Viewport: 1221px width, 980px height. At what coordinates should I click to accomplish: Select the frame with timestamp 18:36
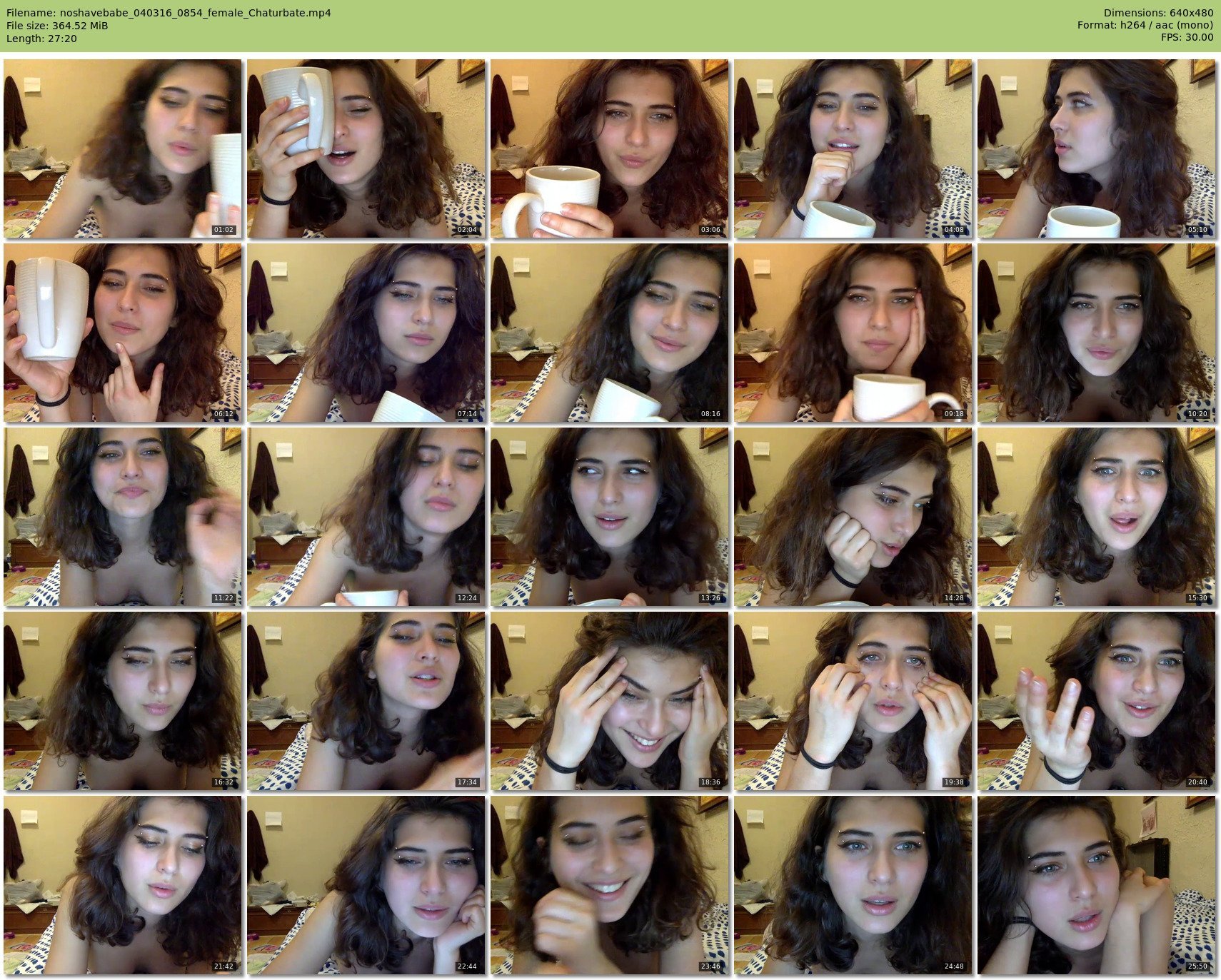pyautogui.click(x=610, y=701)
